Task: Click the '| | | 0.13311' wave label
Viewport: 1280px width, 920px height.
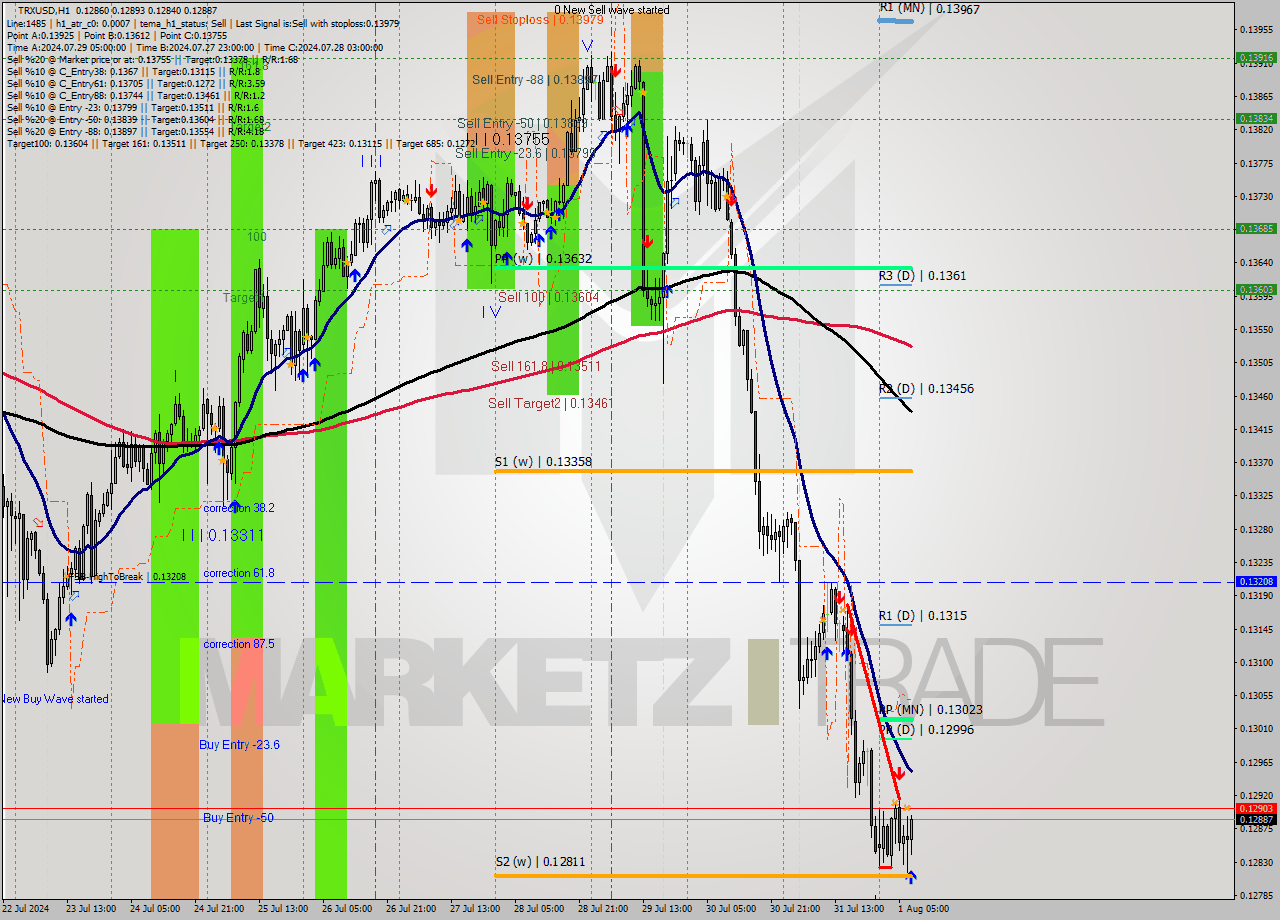Action: click(223, 536)
